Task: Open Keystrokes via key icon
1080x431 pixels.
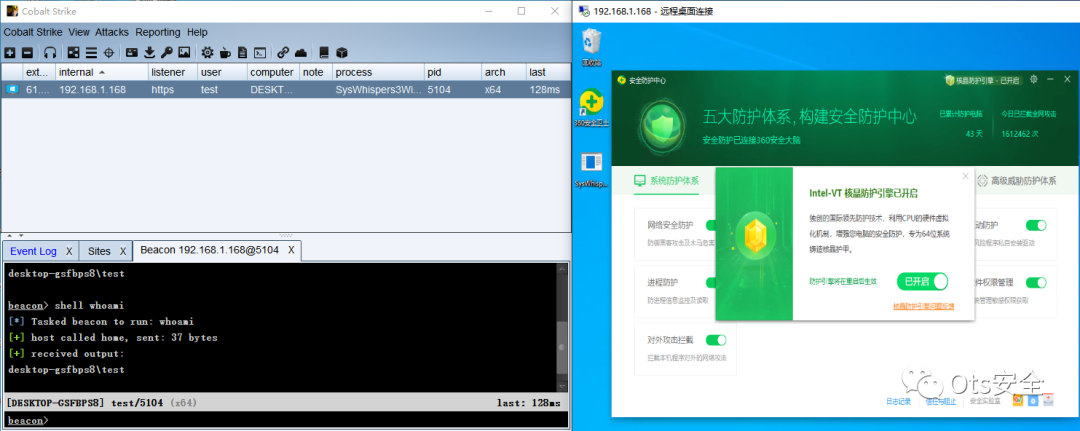Action: point(167,52)
